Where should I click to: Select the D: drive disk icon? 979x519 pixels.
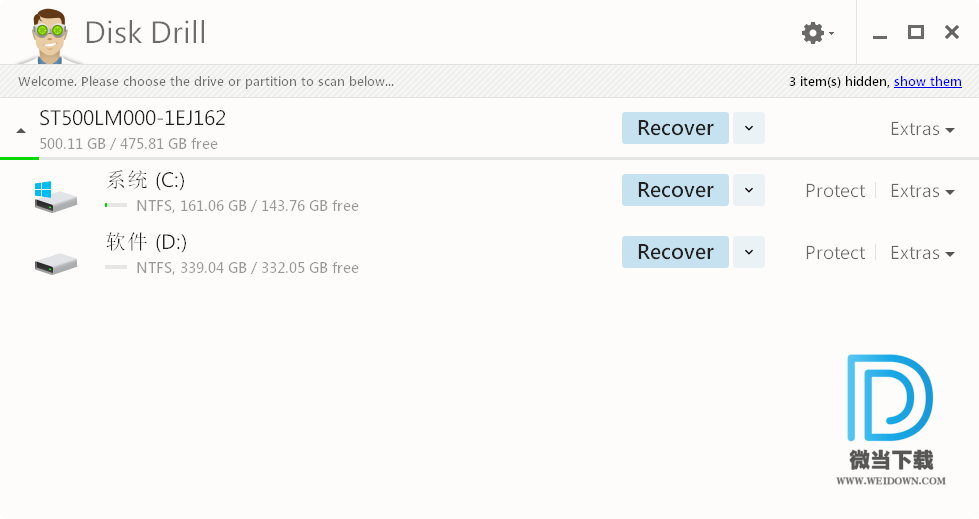[56, 263]
